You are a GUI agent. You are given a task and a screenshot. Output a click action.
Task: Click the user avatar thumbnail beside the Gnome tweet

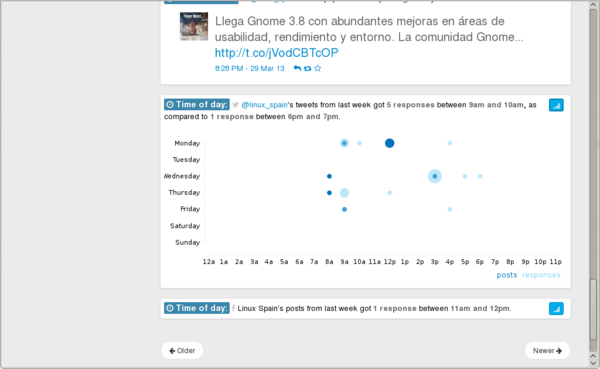coord(194,26)
